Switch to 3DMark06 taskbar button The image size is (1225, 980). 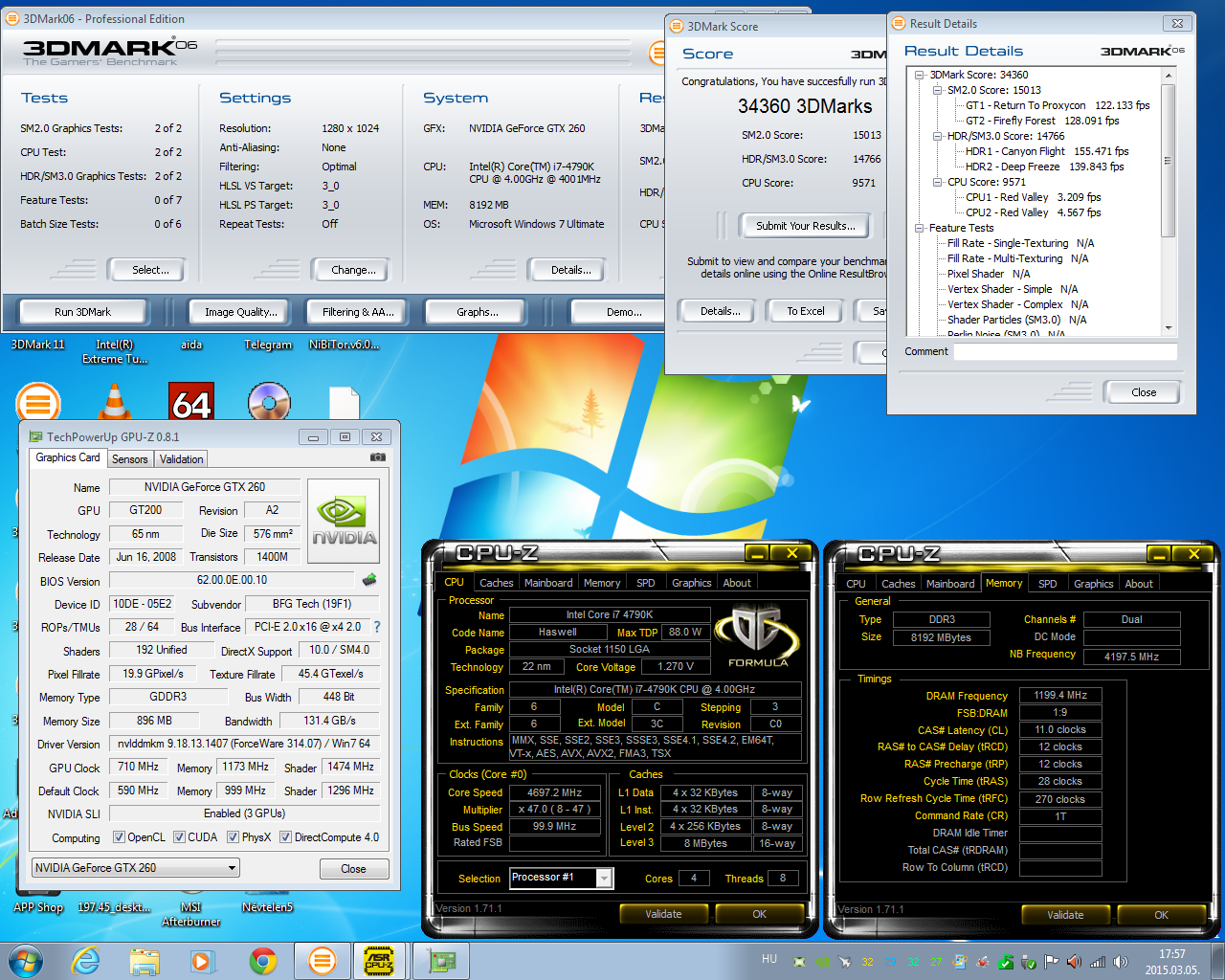click(x=323, y=961)
